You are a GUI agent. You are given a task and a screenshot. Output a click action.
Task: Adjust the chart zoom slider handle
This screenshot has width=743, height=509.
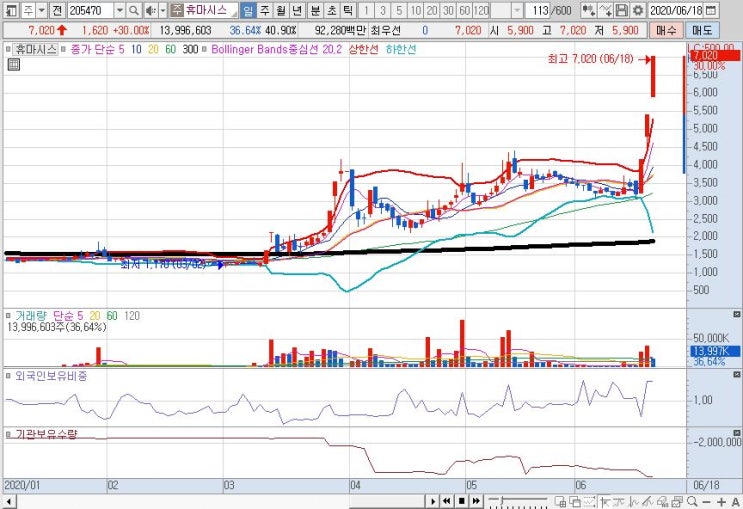coord(501,500)
